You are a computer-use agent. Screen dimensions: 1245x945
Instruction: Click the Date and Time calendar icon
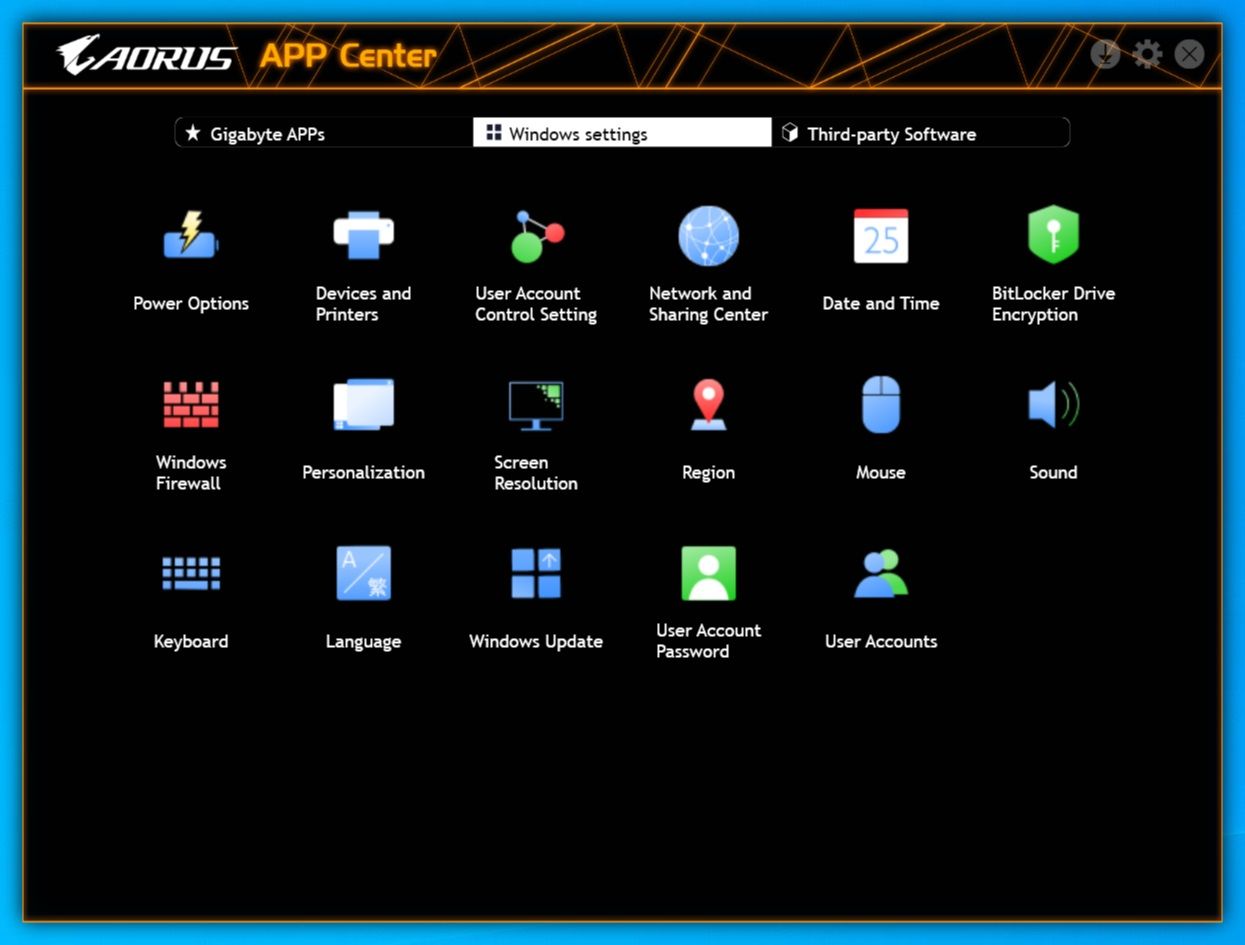[881, 236]
